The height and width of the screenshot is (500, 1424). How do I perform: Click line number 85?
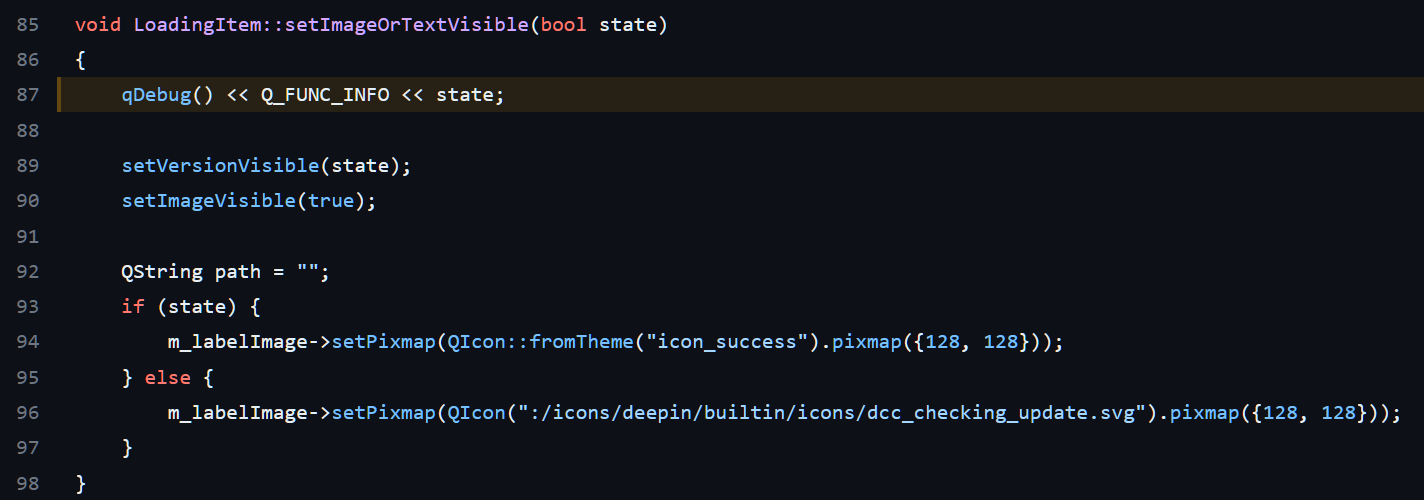click(x=28, y=24)
